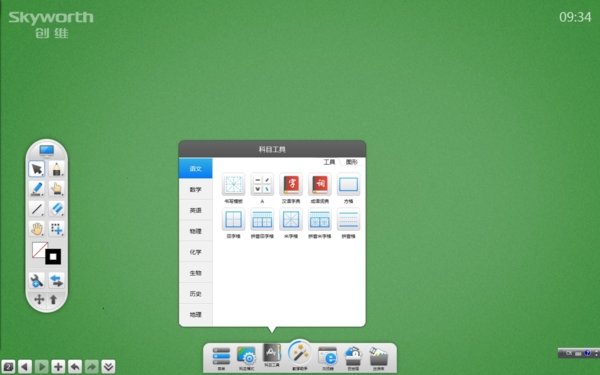The width and height of the screenshot is (600, 375).
Task: Select the 化学 subject tab
Action: tap(196, 252)
